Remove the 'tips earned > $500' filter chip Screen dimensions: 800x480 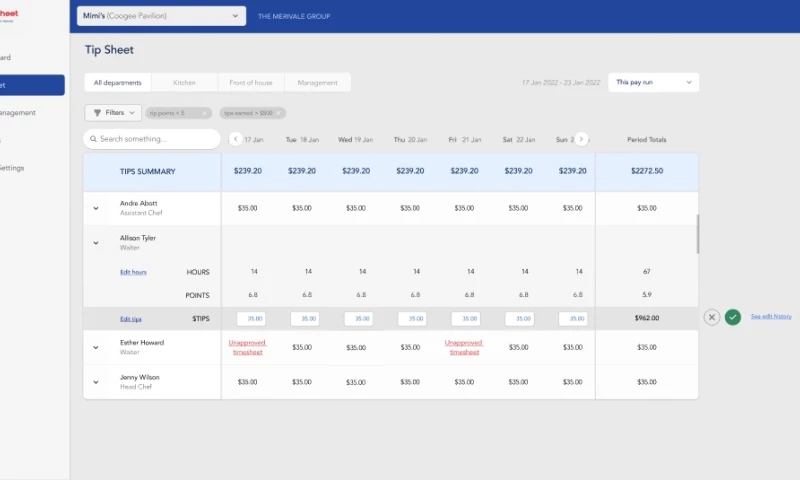coord(279,113)
